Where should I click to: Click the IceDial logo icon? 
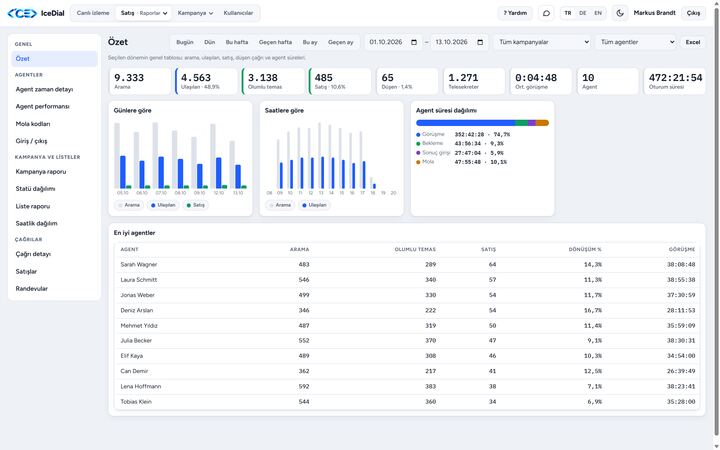(22, 13)
